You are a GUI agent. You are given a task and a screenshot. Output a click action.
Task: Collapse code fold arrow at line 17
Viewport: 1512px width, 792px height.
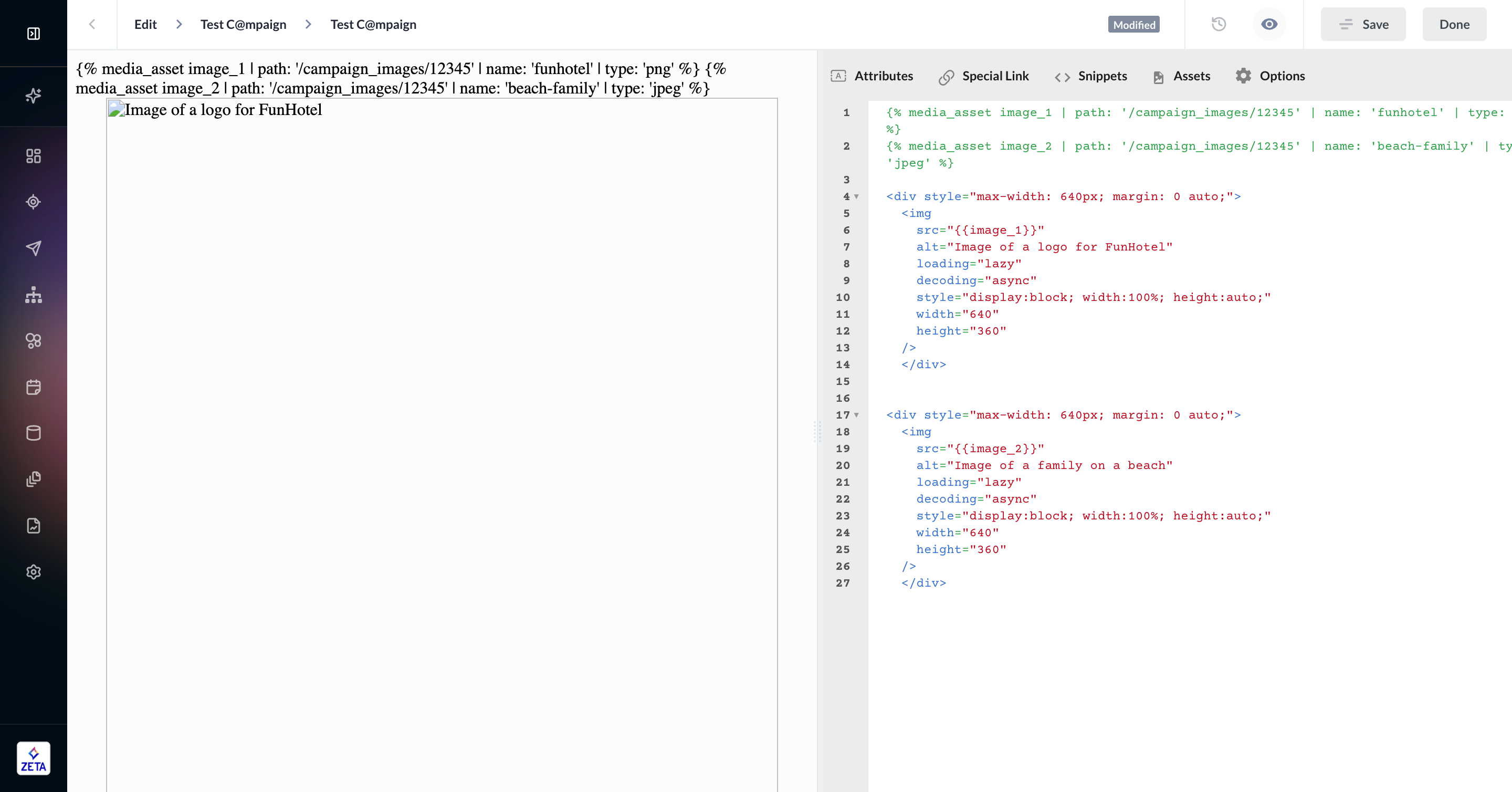(x=856, y=415)
